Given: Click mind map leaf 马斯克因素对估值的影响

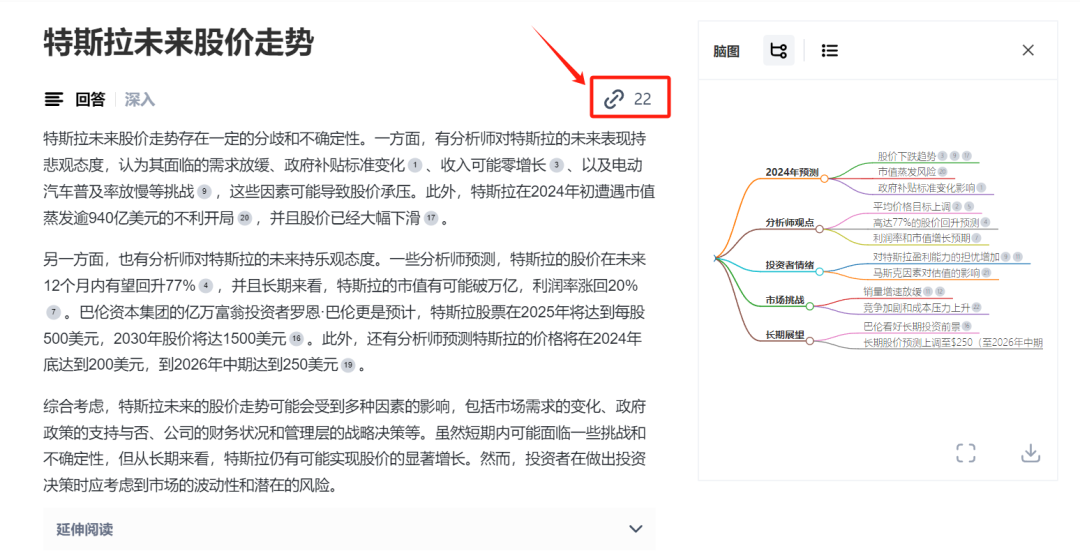Looking at the screenshot, I should pyautogui.click(x=926, y=273).
